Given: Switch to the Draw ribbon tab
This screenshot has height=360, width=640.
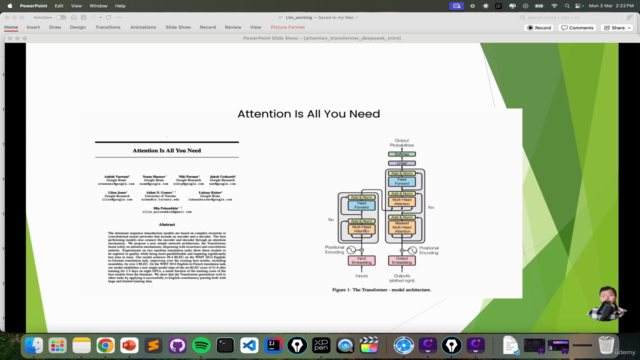Looking at the screenshot, I should 55,27.
